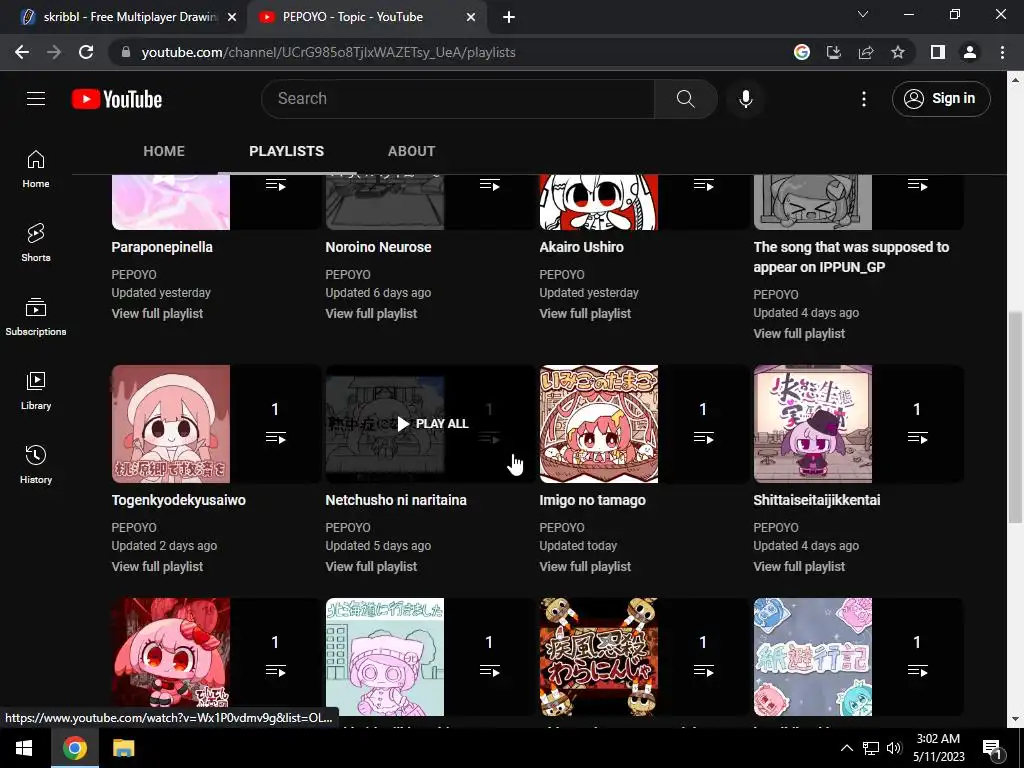Viewport: 1024px width, 768px height.
Task: Open Library in the sidebar
Action: click(36, 391)
